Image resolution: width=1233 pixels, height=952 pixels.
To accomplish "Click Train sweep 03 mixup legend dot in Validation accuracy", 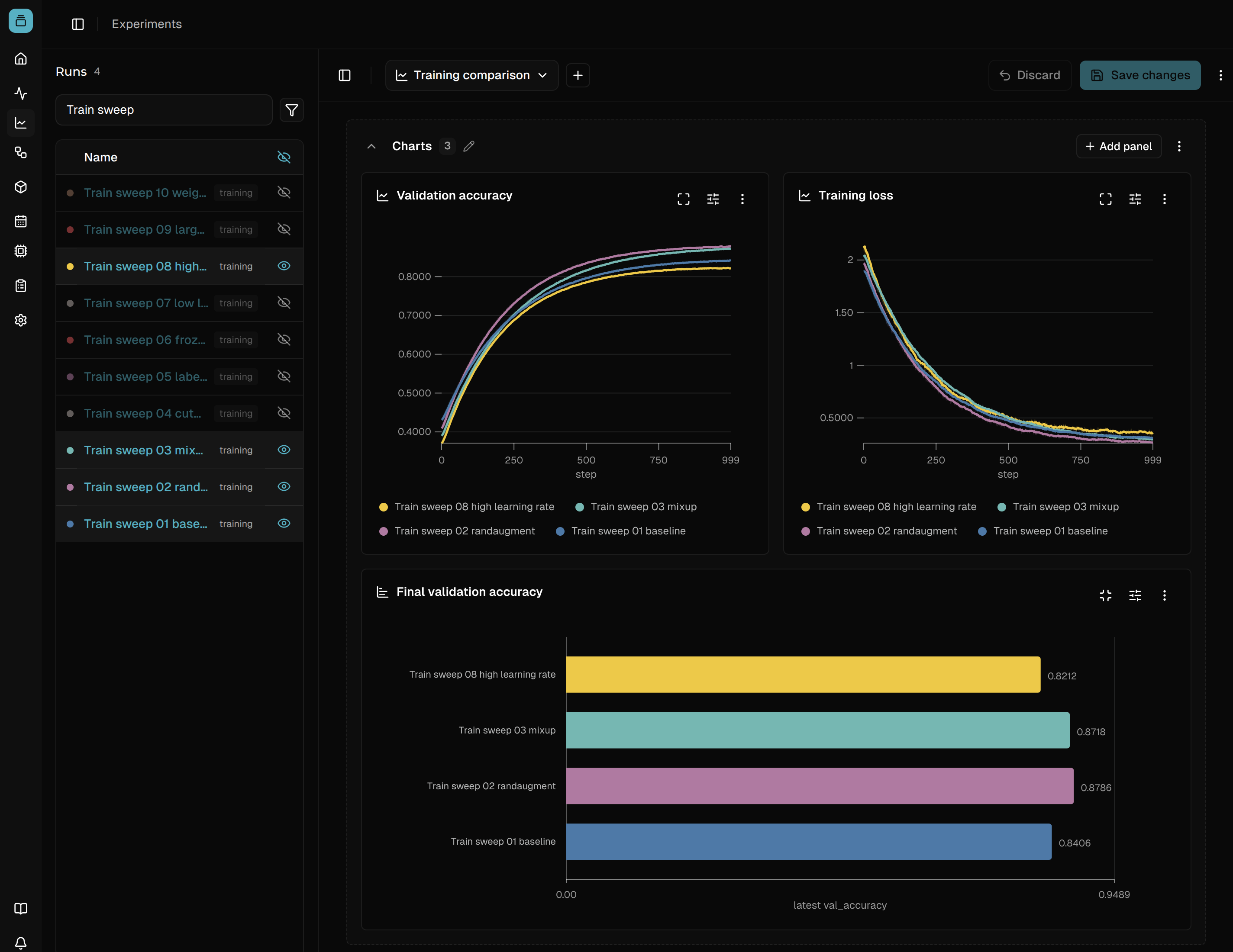I will (579, 507).
